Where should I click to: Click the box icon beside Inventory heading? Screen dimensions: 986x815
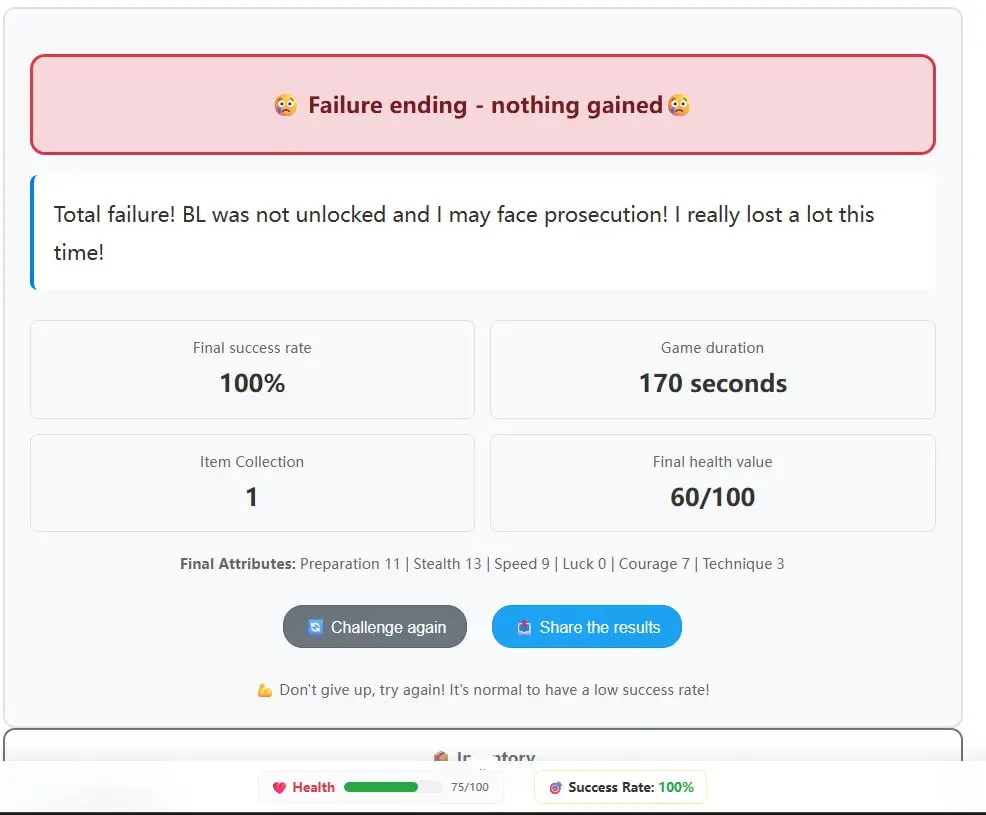(440, 758)
